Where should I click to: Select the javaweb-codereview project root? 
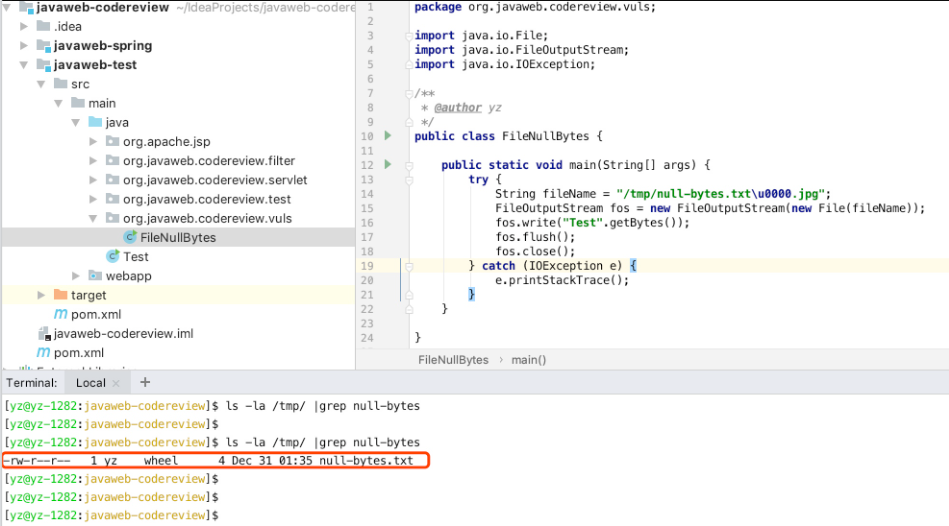click(x=102, y=7)
